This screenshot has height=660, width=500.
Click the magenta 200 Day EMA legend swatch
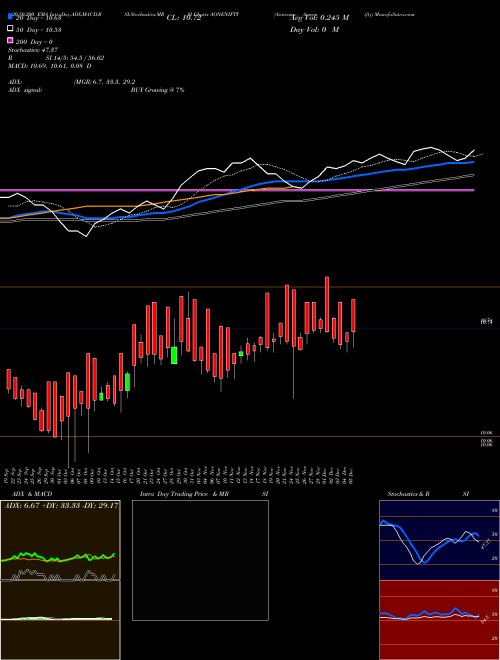(x=10, y=40)
